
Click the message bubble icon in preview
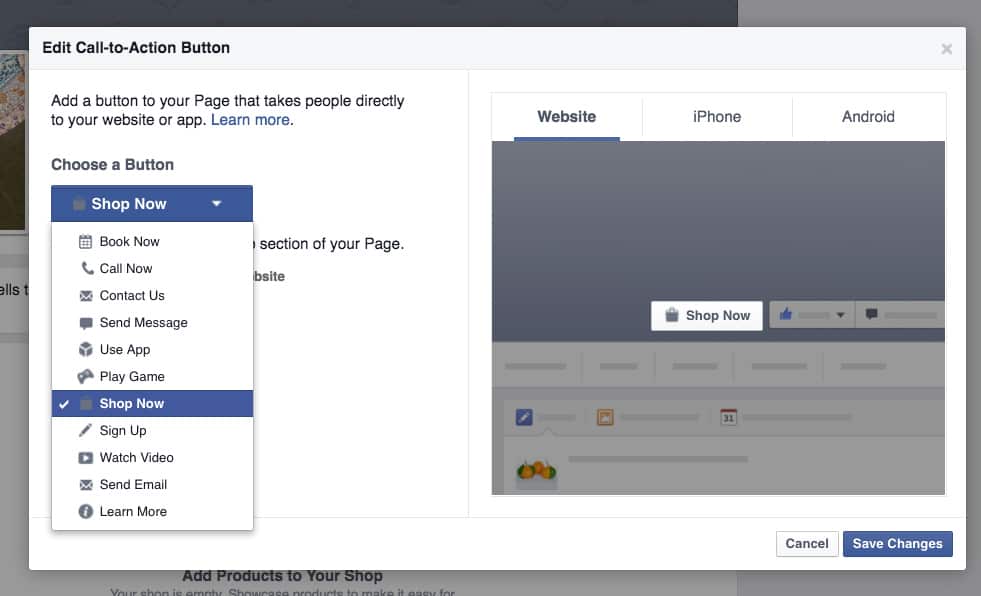click(x=871, y=314)
